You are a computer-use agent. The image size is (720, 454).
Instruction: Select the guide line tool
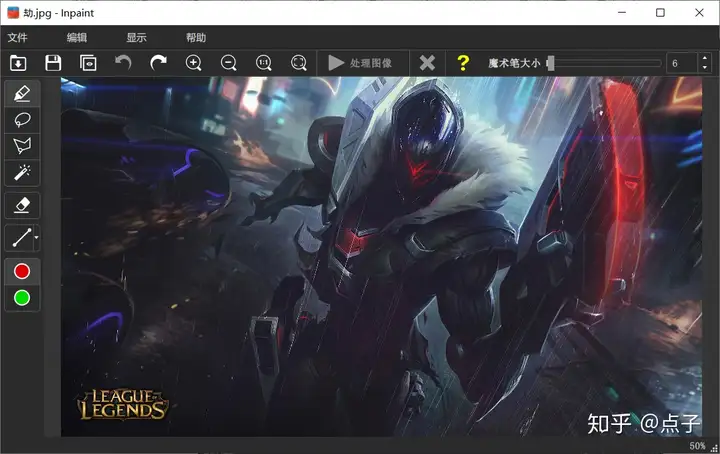(x=20, y=238)
